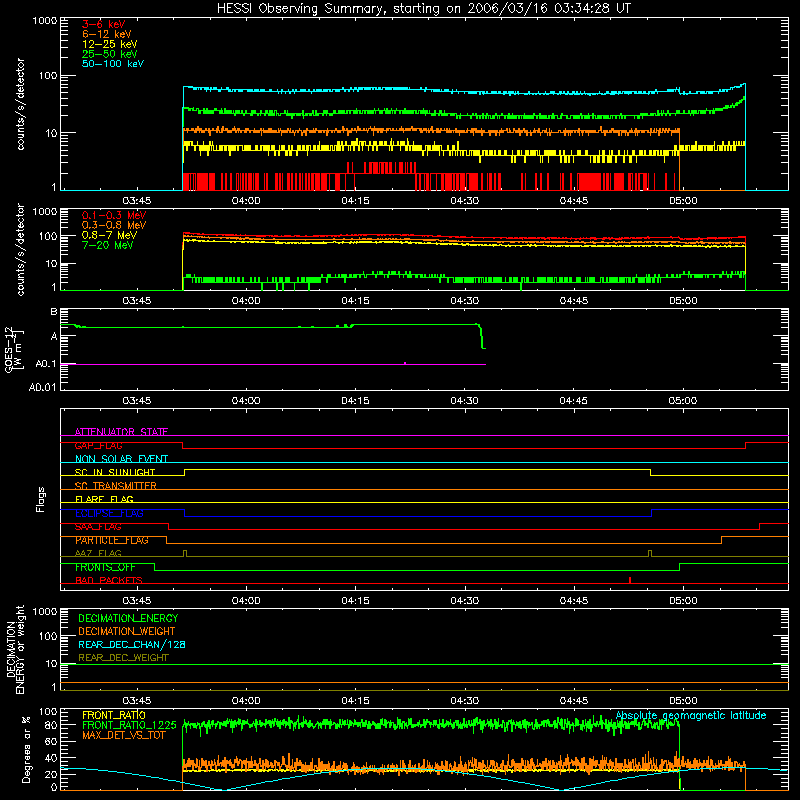Image resolution: width=800 pixels, height=800 pixels.
Task: Click the yellow FRONT_RATIO legend label
Action: pos(114,715)
